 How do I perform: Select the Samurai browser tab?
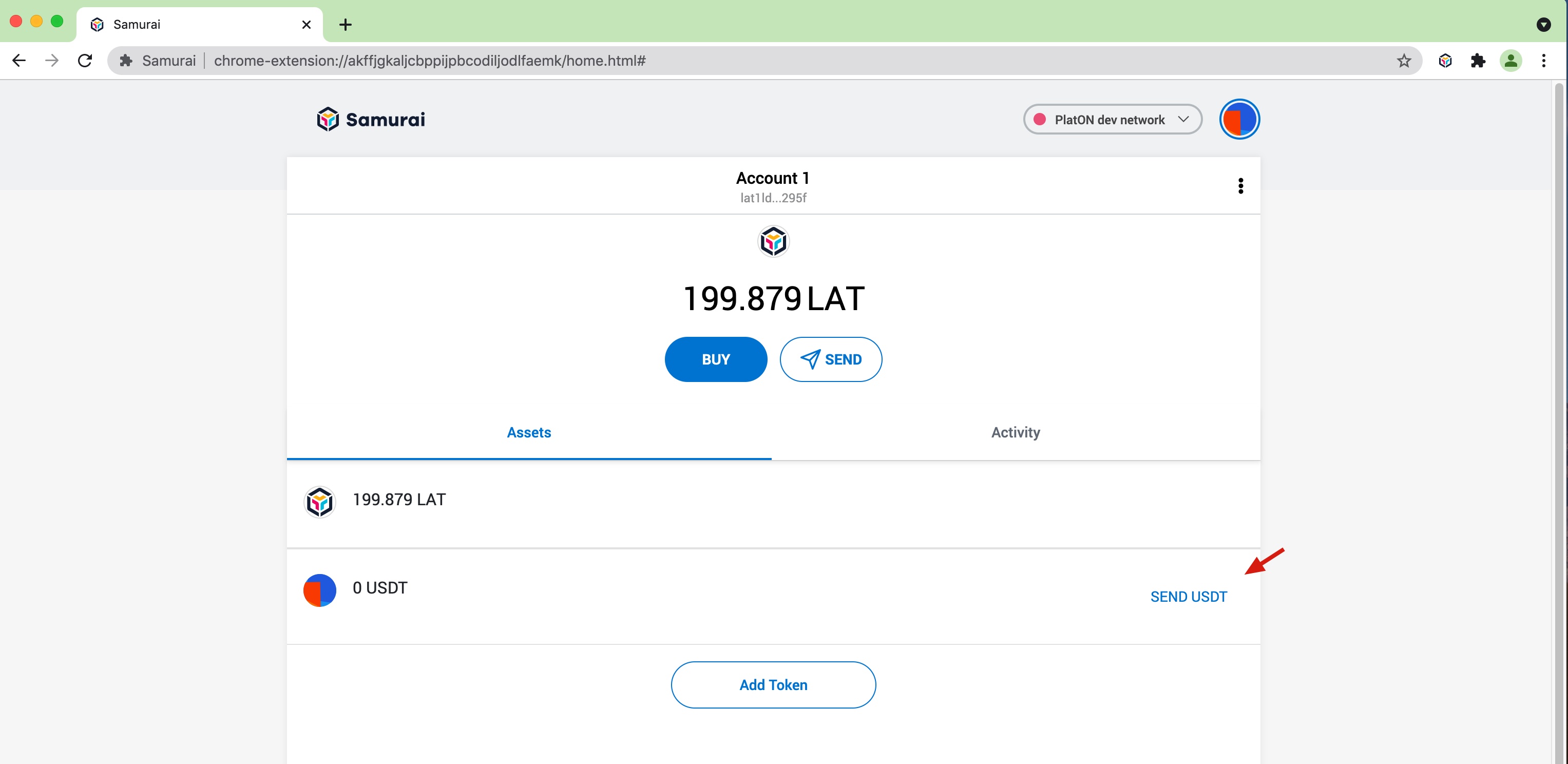coord(199,24)
